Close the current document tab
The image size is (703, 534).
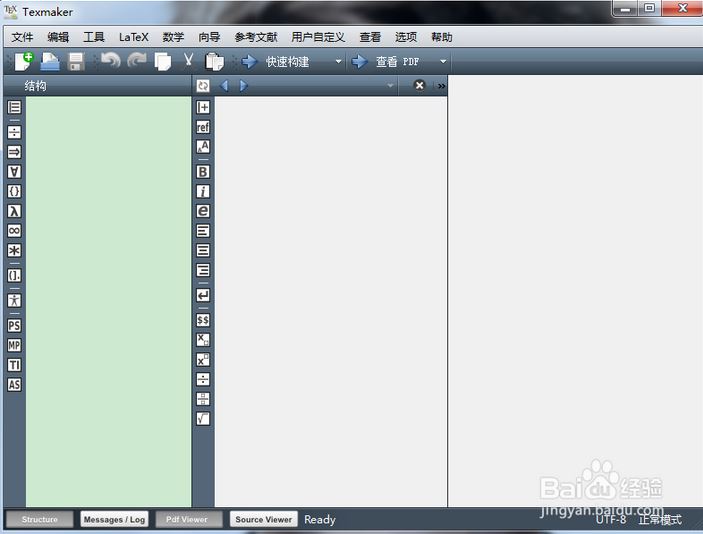419,86
